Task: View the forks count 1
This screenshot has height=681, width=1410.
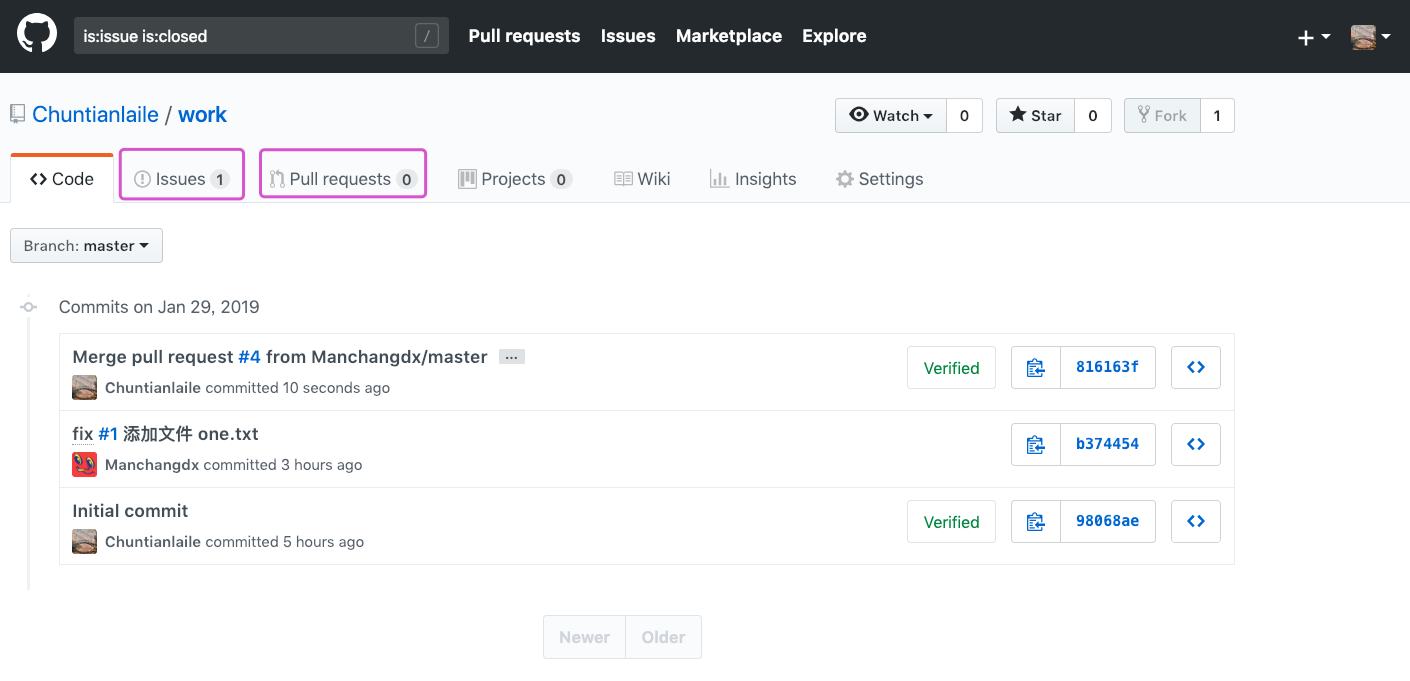Action: coord(1217,115)
